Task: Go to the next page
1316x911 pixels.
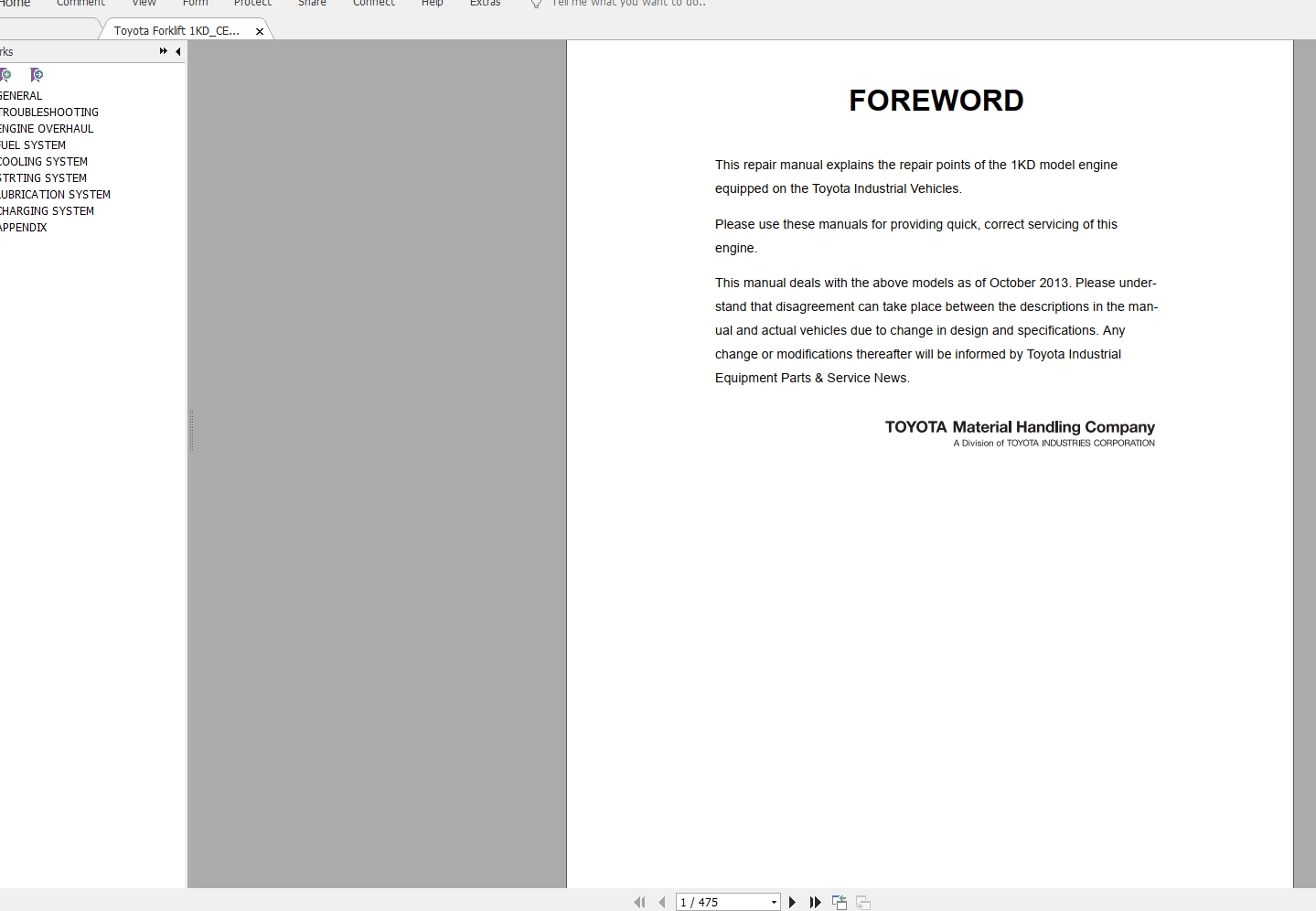Action: pos(793,903)
